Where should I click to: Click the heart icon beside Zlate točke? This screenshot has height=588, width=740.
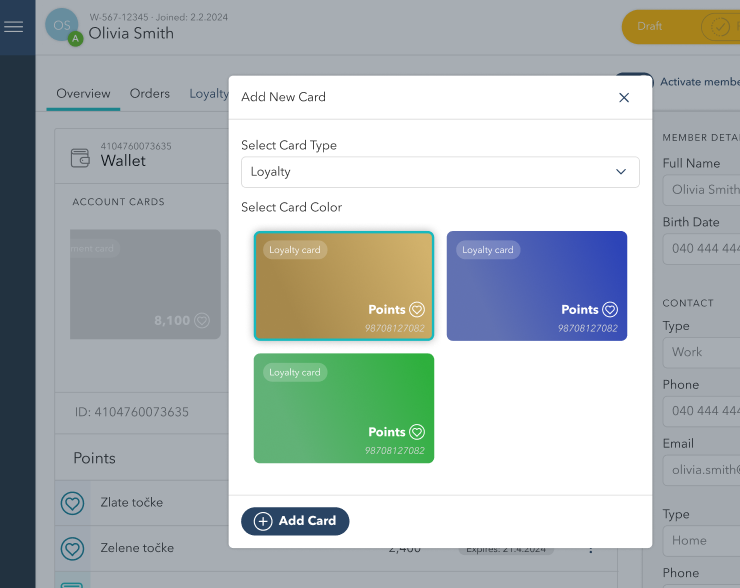[72, 503]
